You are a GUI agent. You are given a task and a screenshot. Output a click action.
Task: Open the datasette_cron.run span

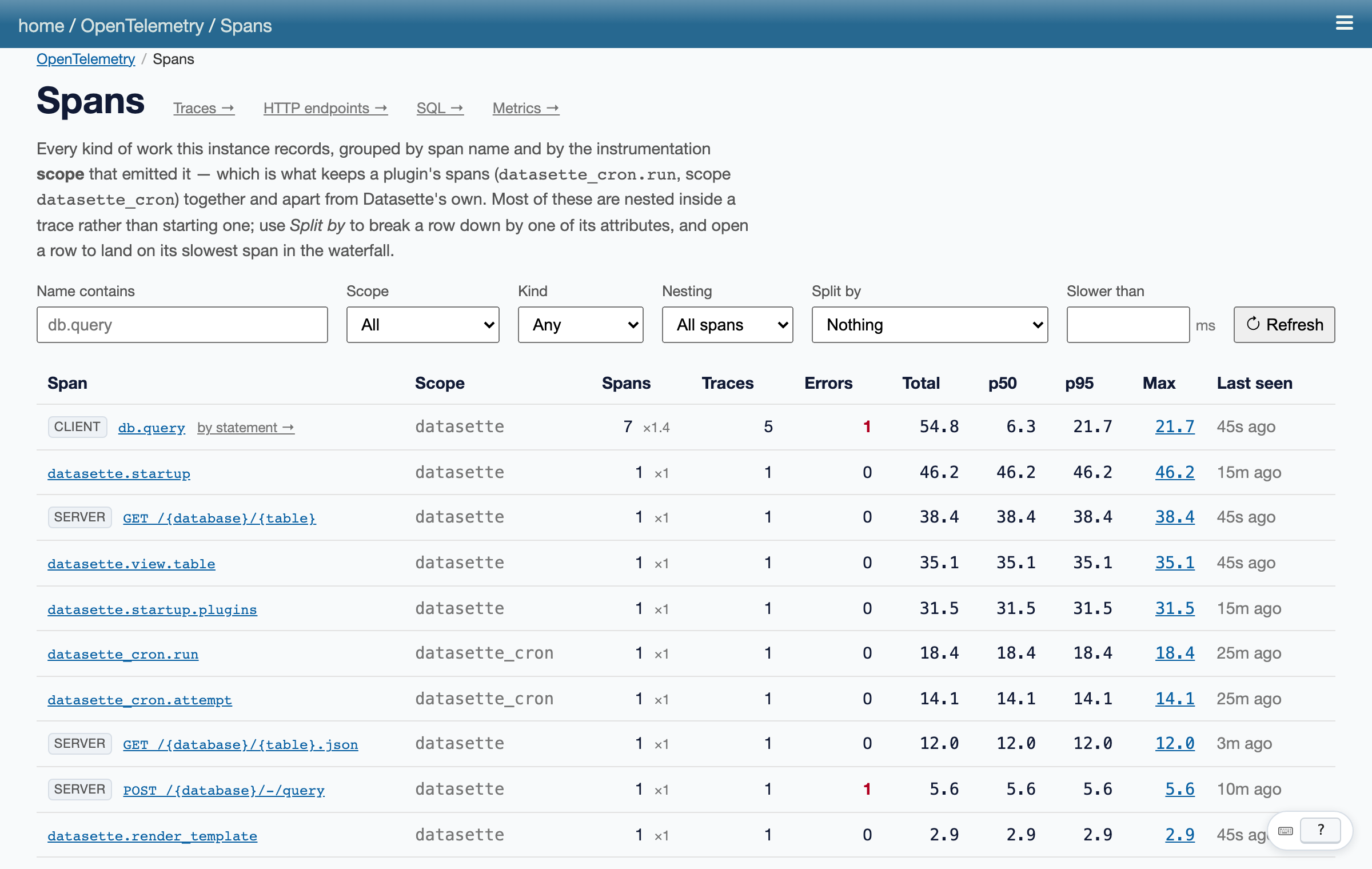tap(123, 654)
